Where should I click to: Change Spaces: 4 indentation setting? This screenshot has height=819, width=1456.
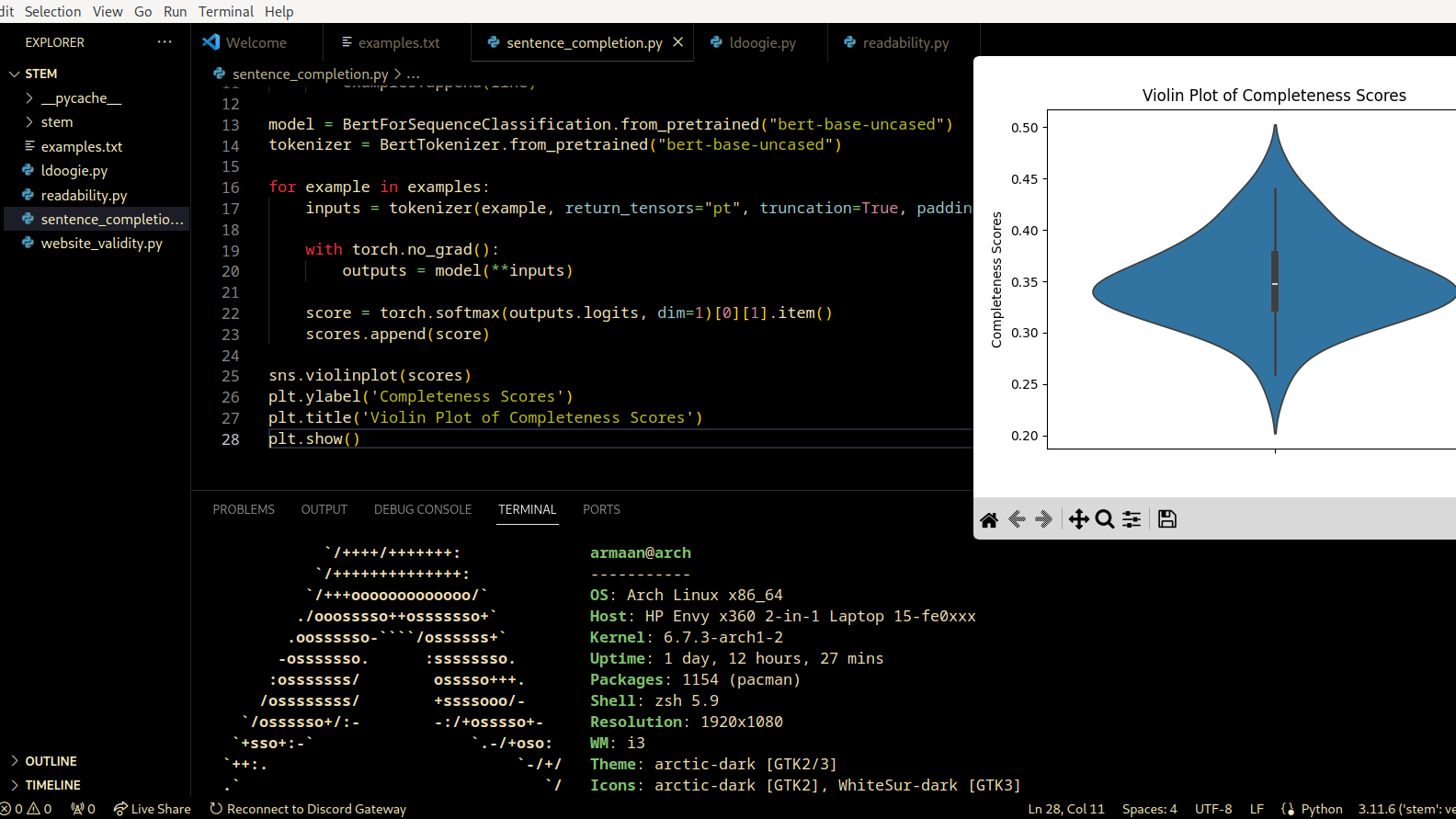[x=1149, y=809]
